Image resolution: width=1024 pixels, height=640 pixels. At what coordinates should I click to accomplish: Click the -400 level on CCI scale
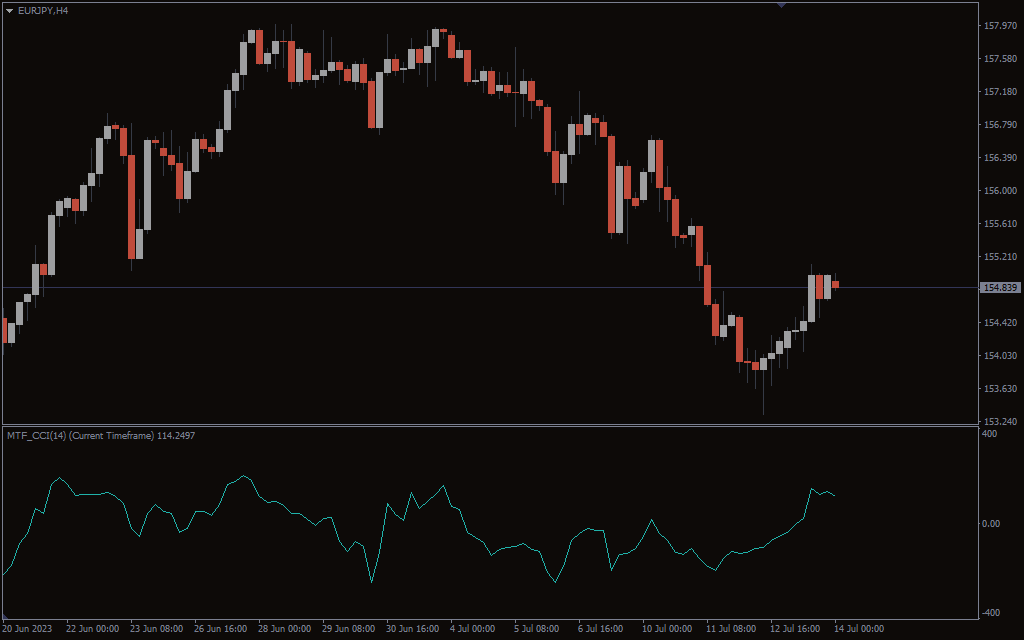click(x=989, y=613)
